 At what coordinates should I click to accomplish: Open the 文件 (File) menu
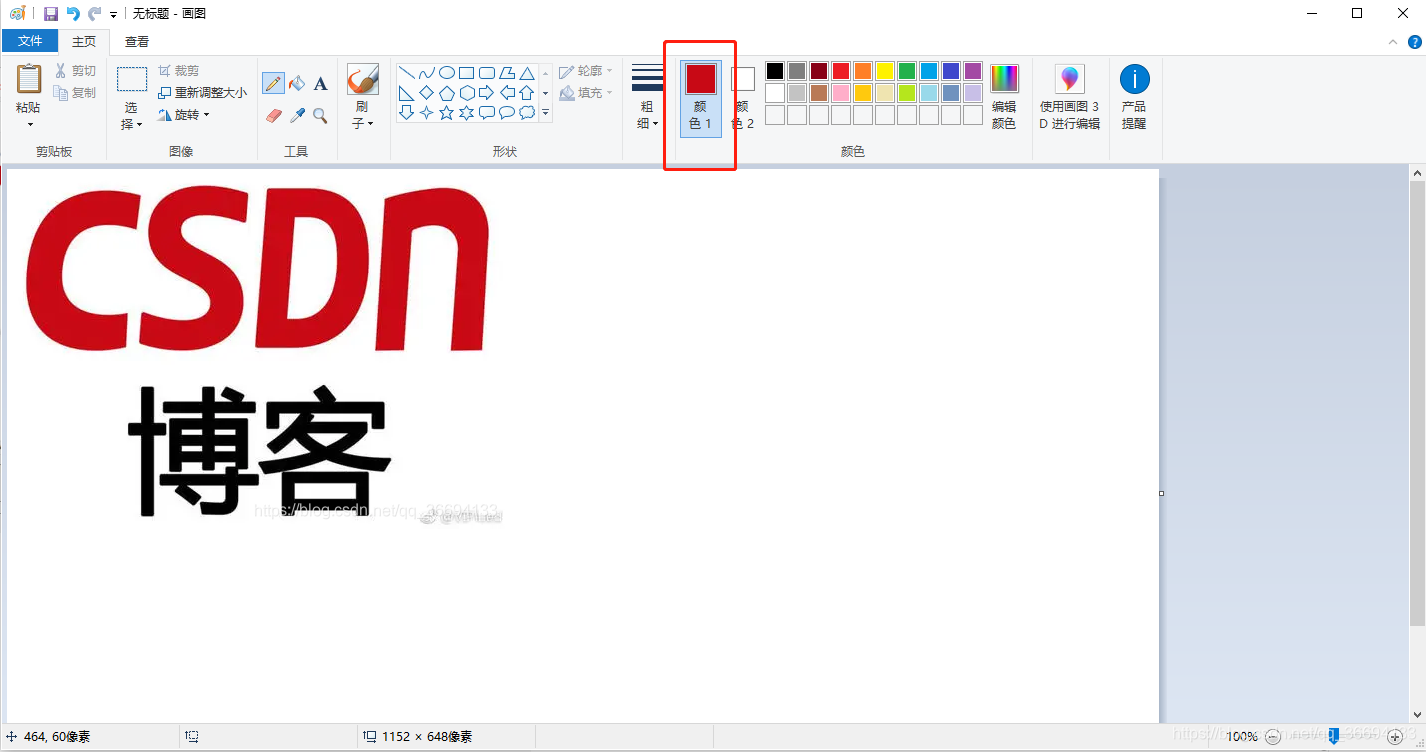pyautogui.click(x=30, y=41)
